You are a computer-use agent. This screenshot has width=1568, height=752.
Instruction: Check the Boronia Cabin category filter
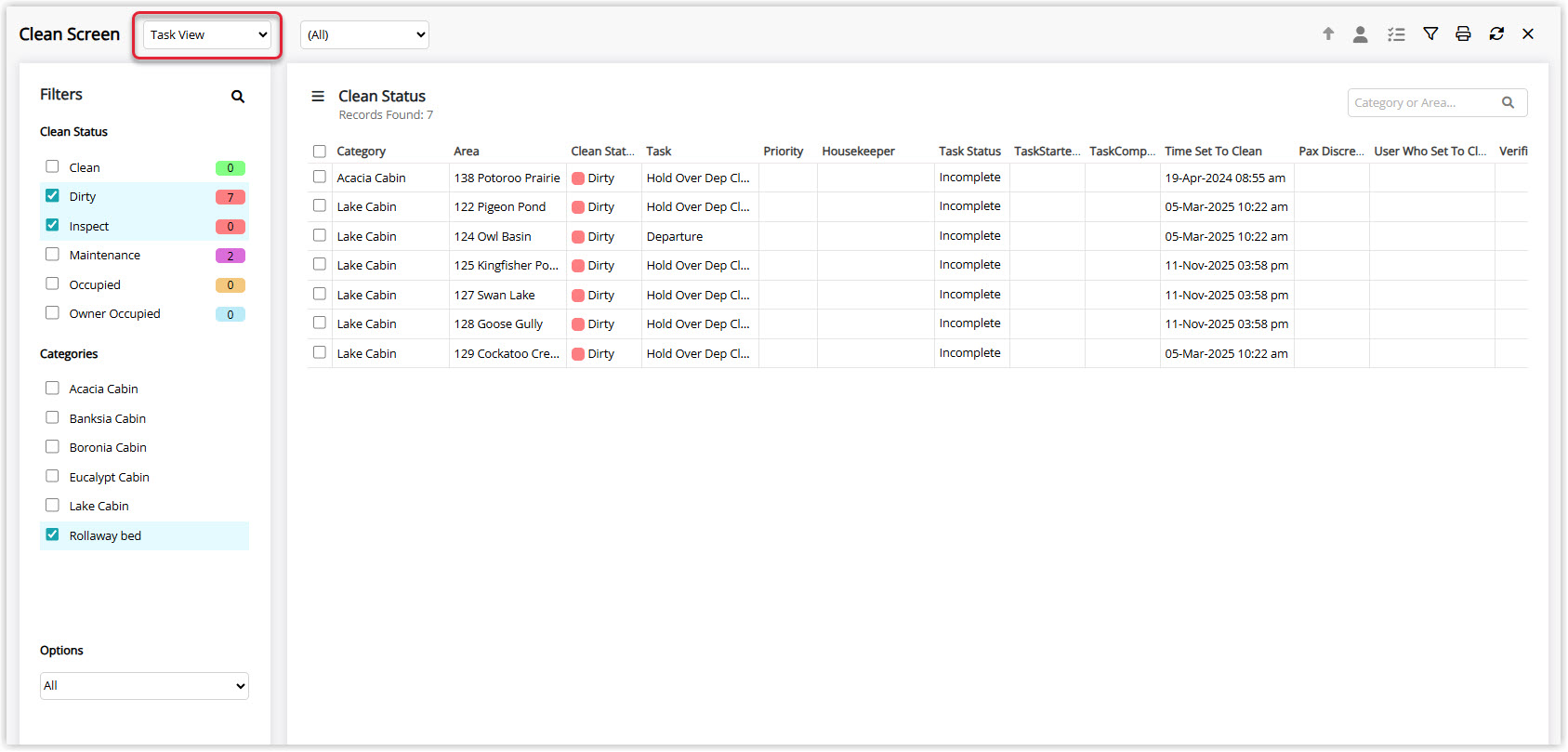pos(52,447)
